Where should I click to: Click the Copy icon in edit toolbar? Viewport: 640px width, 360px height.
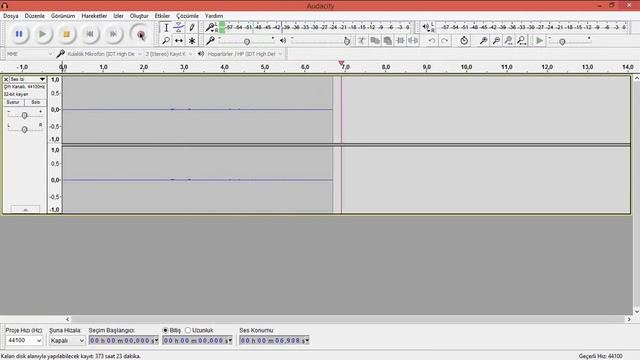[375, 40]
